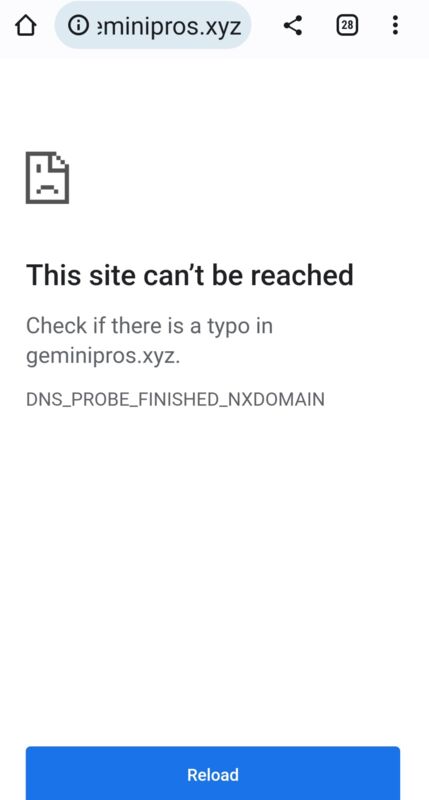Share this page using the share icon
The height and width of the screenshot is (800, 429).
(293, 25)
